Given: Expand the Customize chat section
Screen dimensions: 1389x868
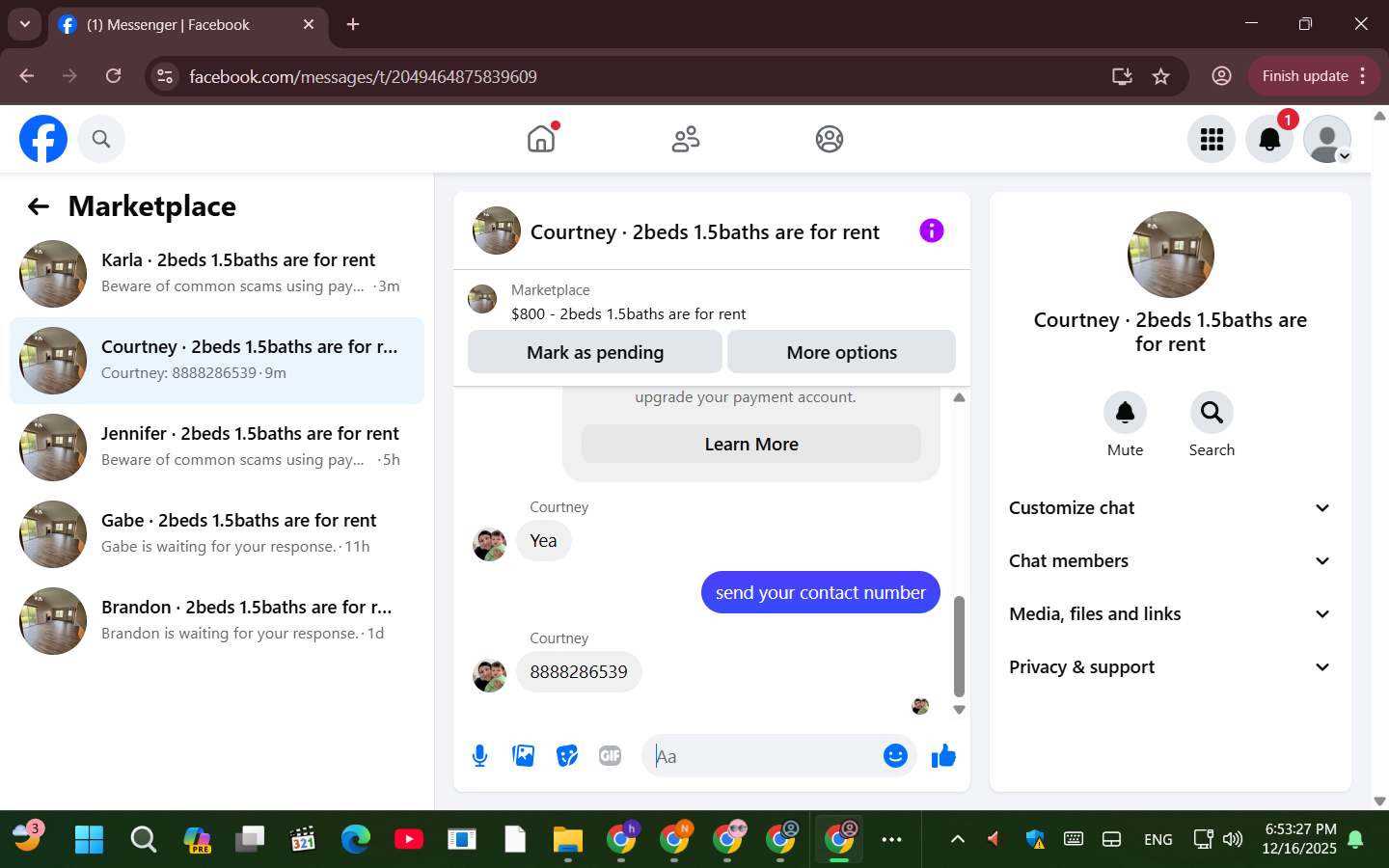Looking at the screenshot, I should 1170,508.
